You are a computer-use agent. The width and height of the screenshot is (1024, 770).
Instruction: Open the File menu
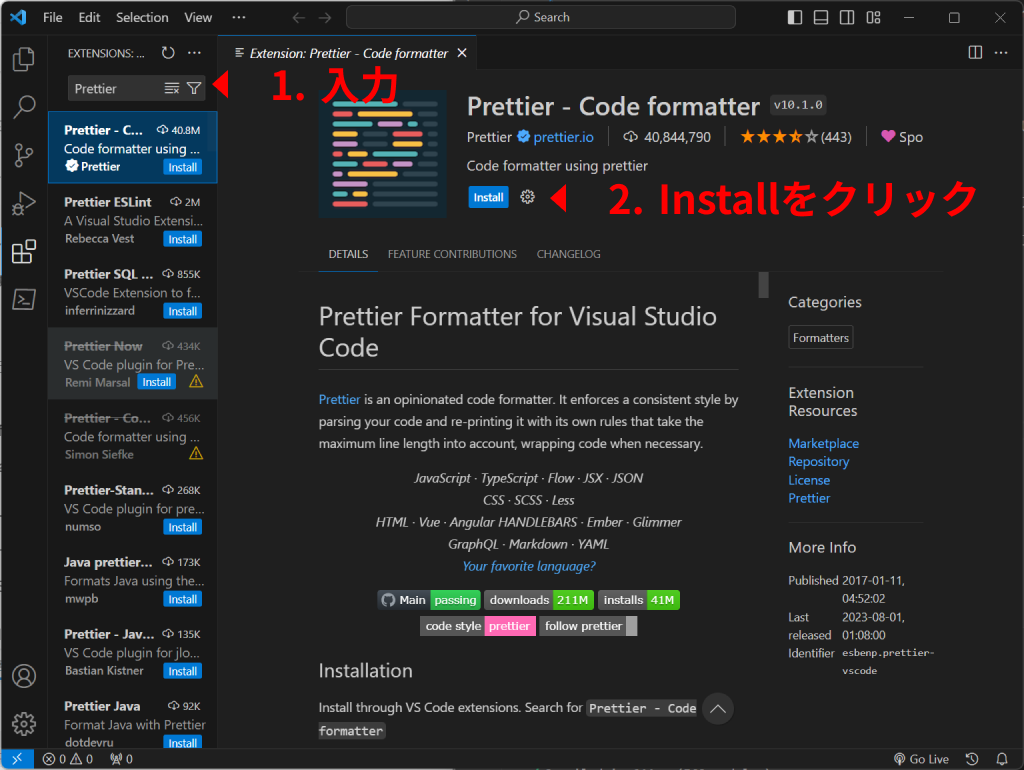tap(53, 18)
